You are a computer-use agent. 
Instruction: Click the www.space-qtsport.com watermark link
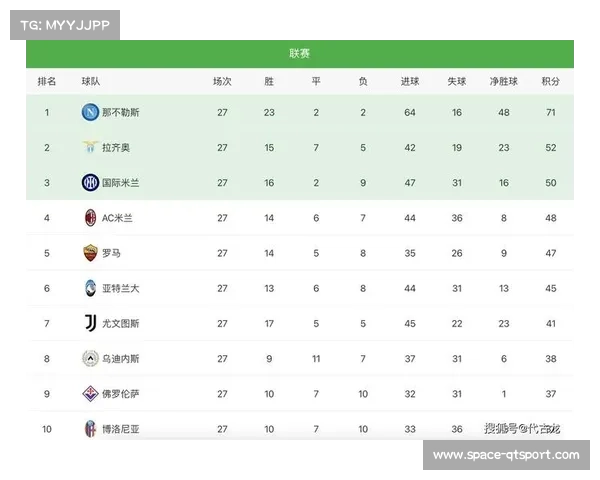pyautogui.click(x=506, y=455)
